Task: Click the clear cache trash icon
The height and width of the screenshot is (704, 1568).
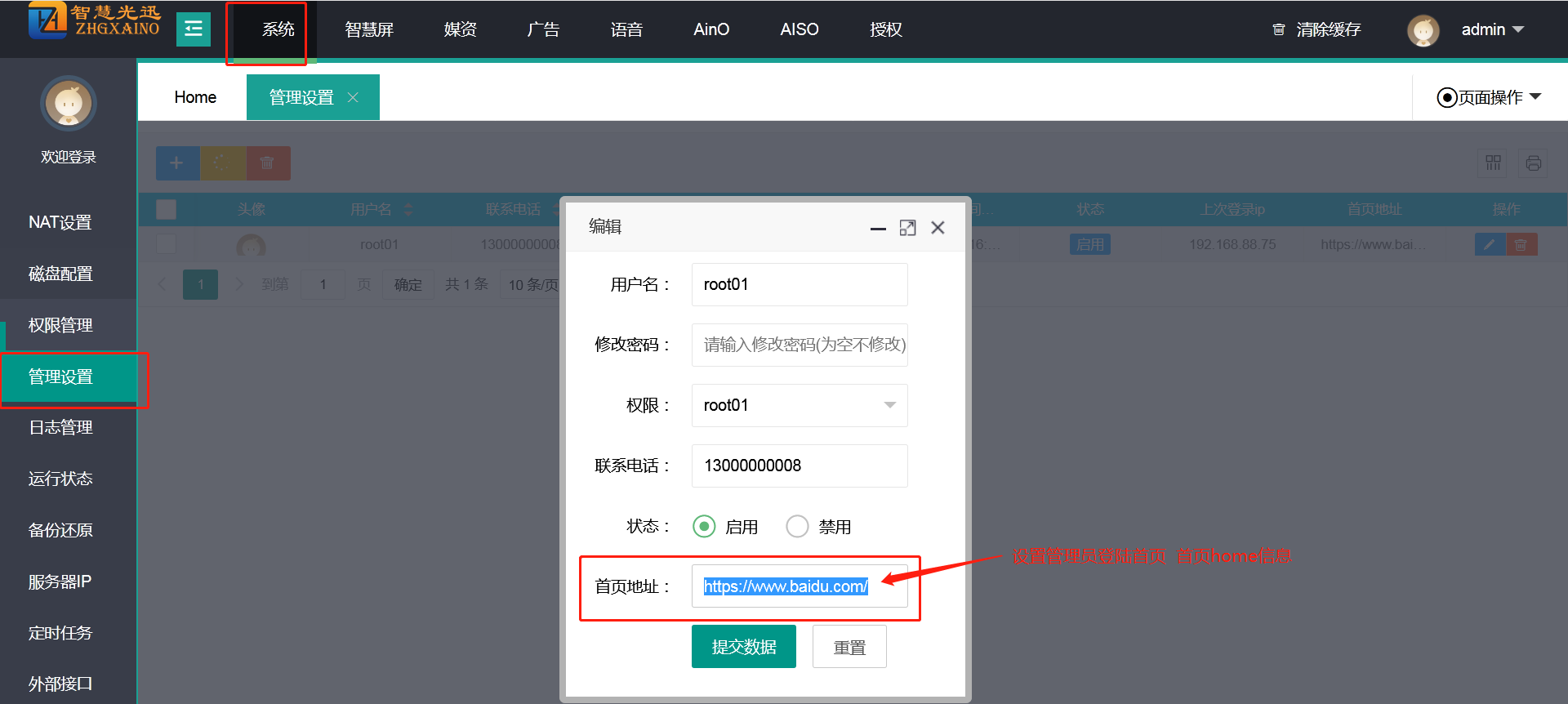Action: click(1279, 30)
